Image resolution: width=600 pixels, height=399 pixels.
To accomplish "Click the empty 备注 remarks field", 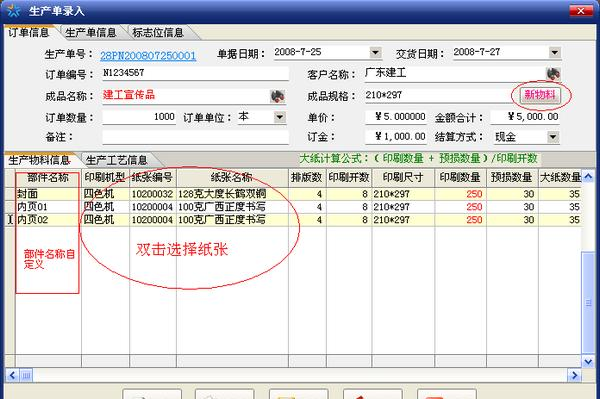I will pos(195,137).
